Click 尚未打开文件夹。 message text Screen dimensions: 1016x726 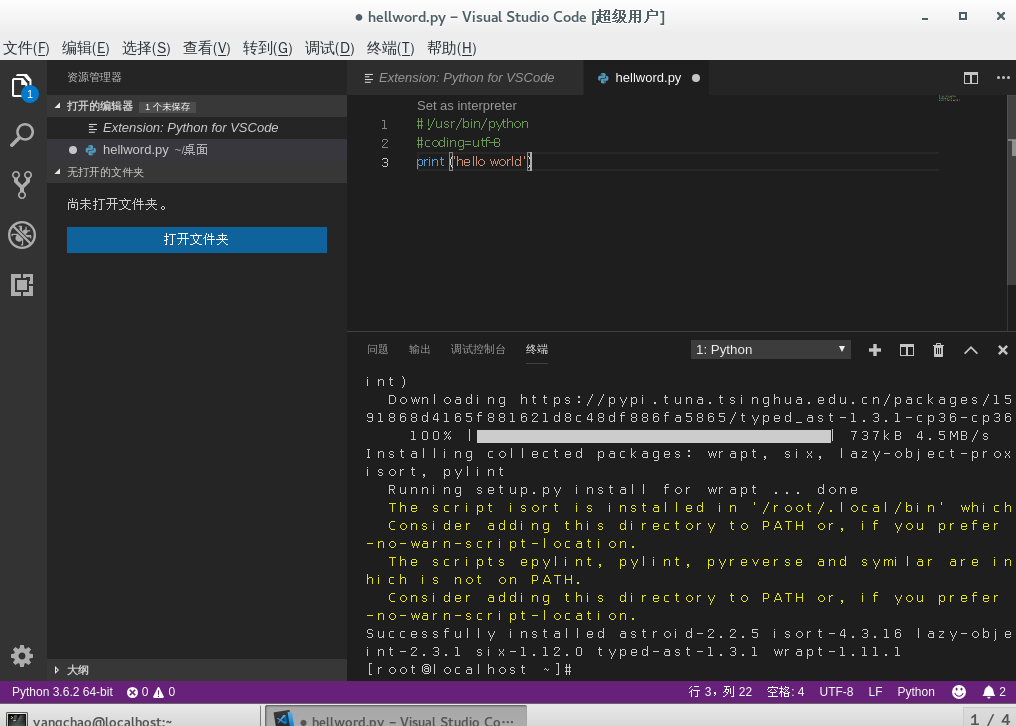pyautogui.click(x=118, y=204)
